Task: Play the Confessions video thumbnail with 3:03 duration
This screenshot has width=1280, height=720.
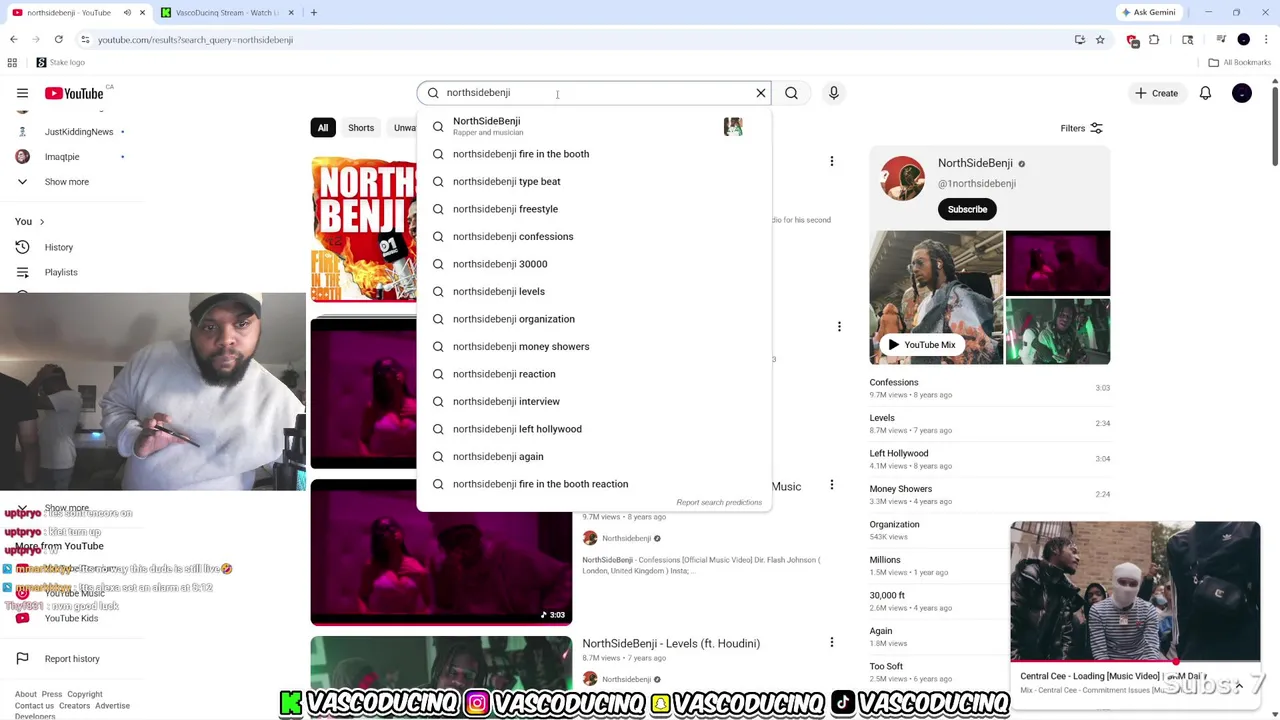Action: (441, 552)
